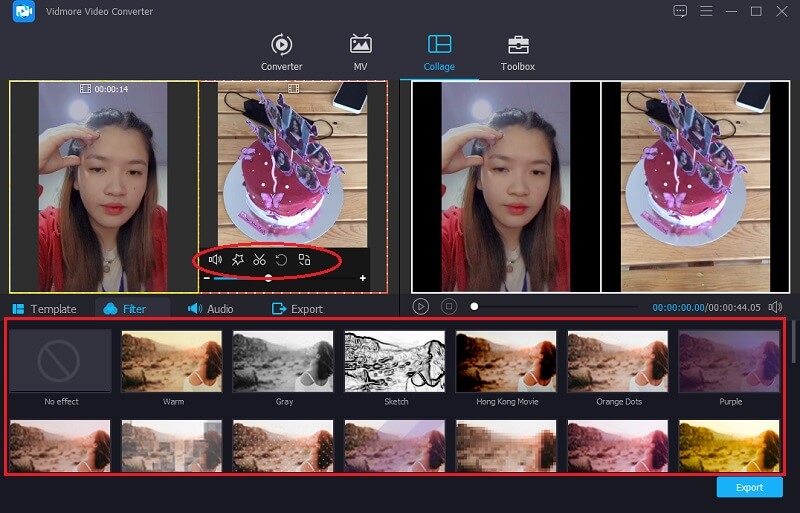The image size is (800, 513).
Task: Apply the Hong Kong Movie filter
Action: tap(506, 361)
